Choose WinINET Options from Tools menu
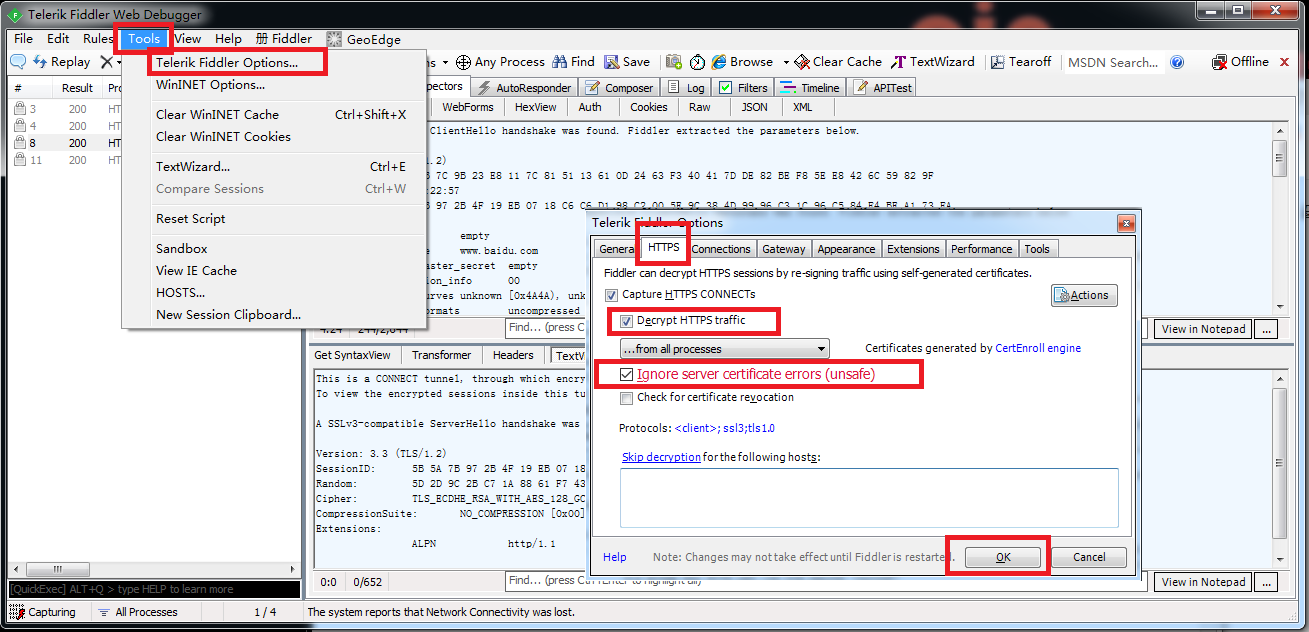Screen dimensions: 1309x632 (210, 85)
